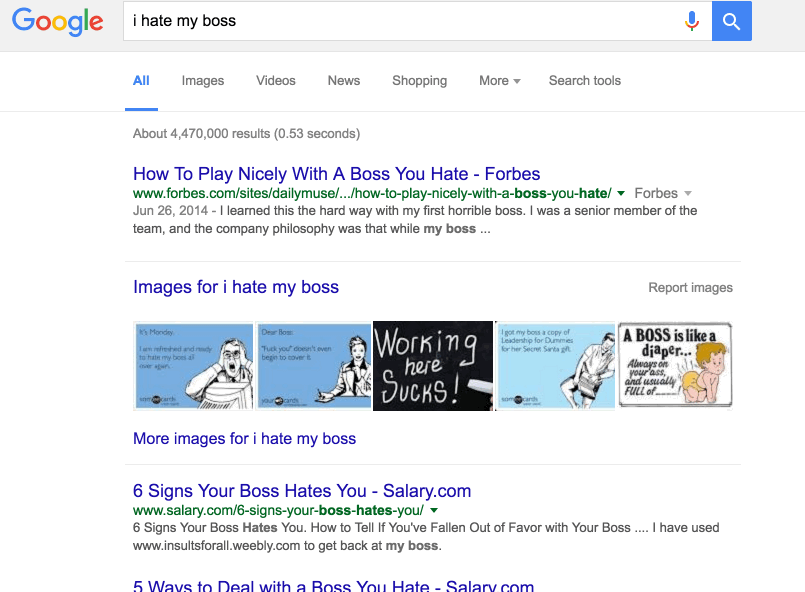Click the Google logo
This screenshot has width=805, height=592.
pyautogui.click(x=57, y=22)
